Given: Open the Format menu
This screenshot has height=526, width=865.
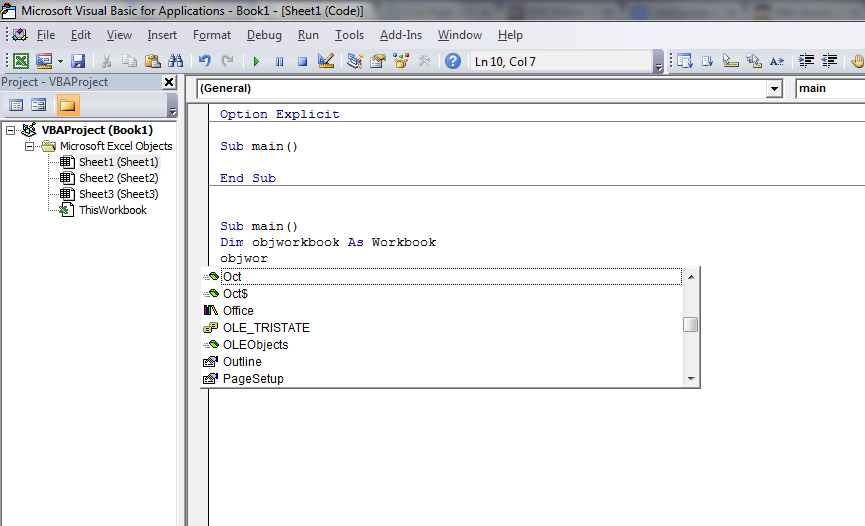Looking at the screenshot, I should (212, 35).
